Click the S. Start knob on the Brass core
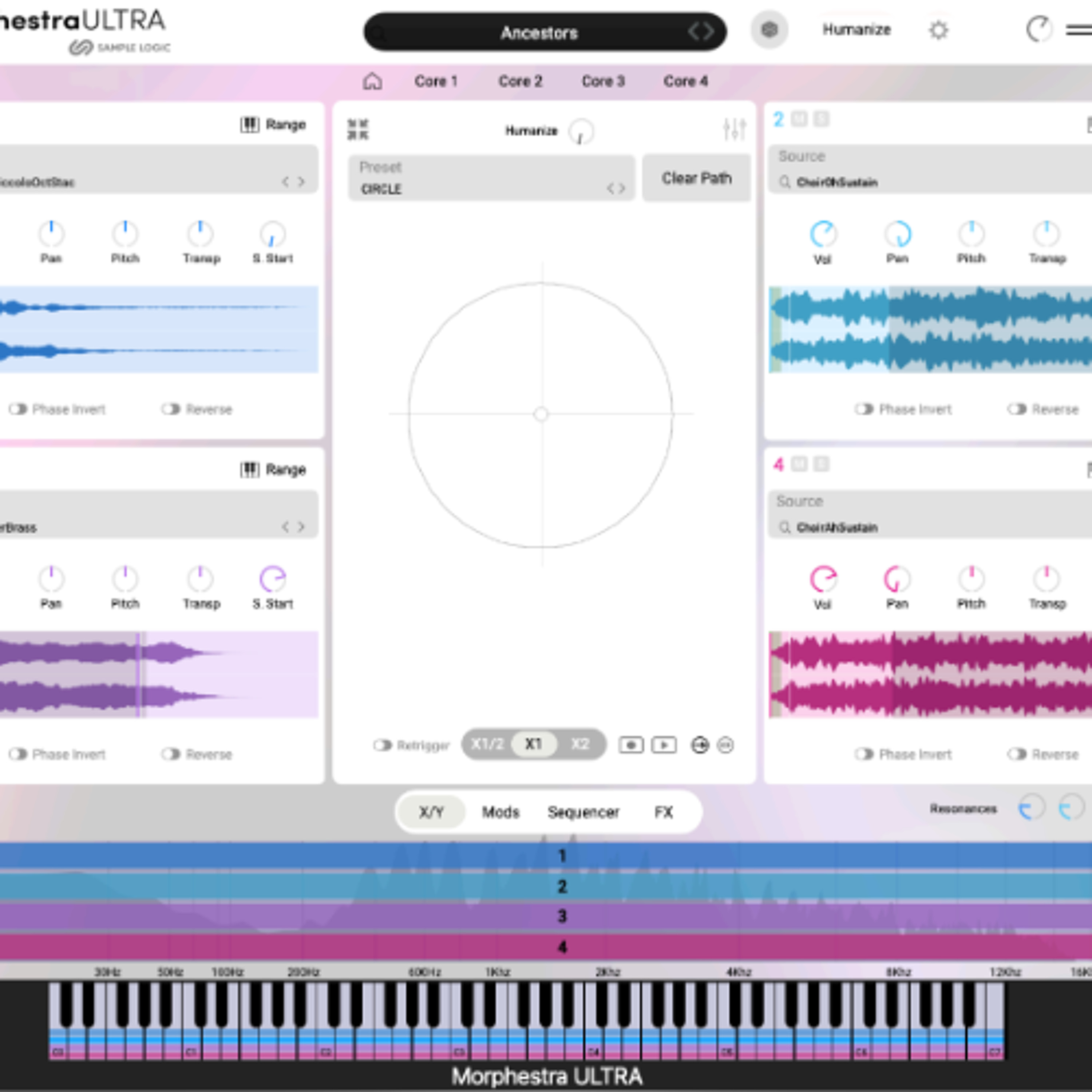1092x1092 pixels. (272, 579)
